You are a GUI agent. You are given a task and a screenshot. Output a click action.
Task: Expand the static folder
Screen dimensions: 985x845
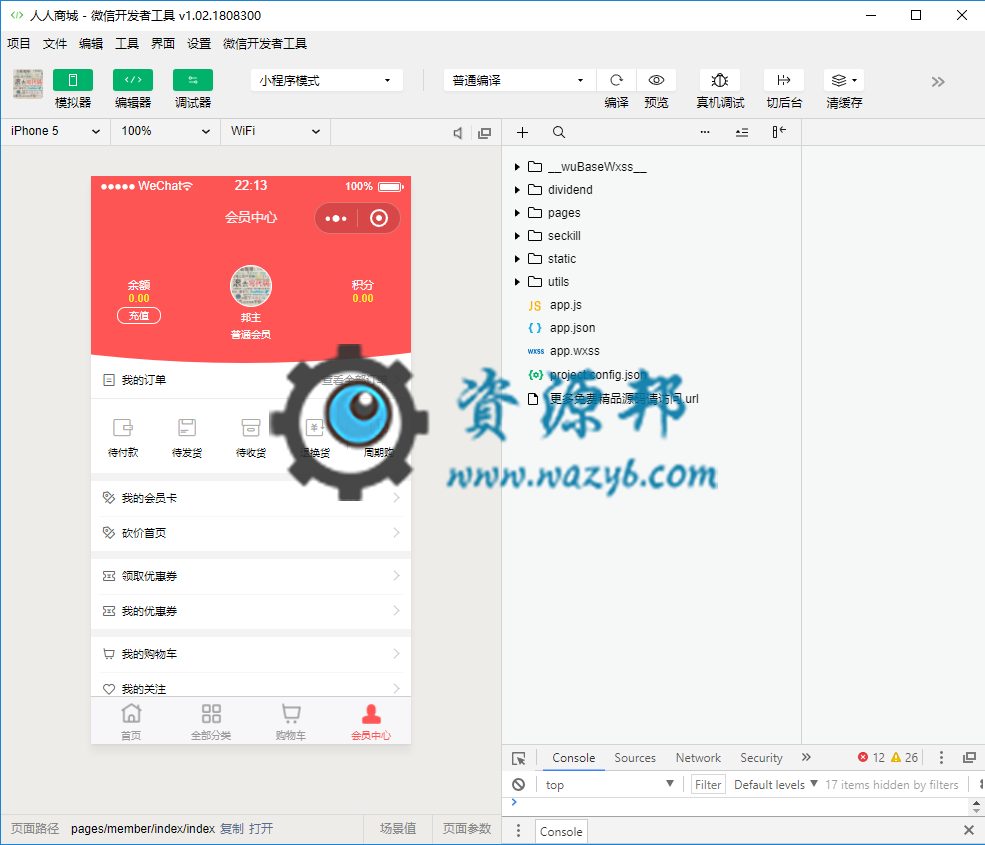[517, 259]
